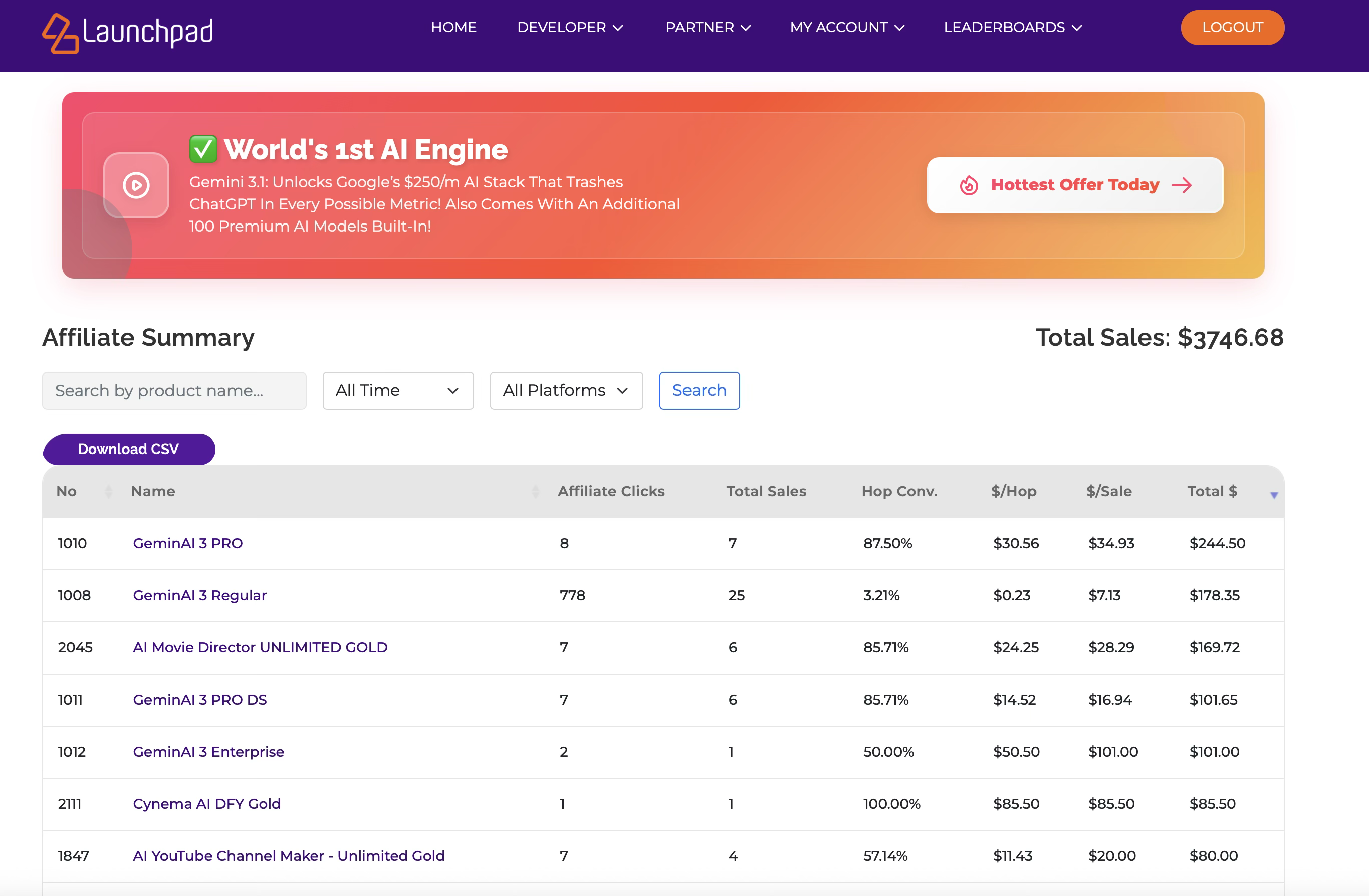Open GeminAI 3 Regular product link
The image size is (1369, 896).
pos(199,595)
